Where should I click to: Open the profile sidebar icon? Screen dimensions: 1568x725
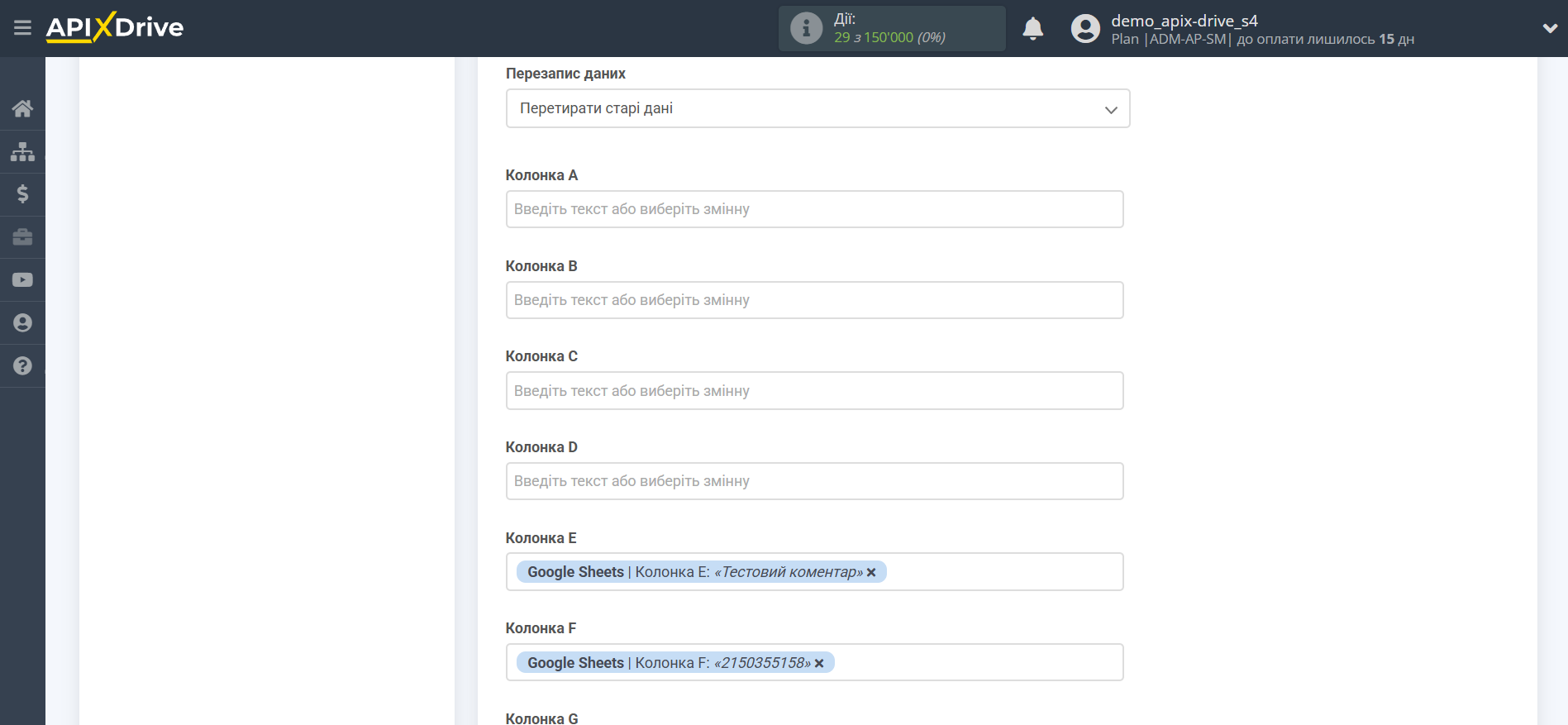point(22,323)
